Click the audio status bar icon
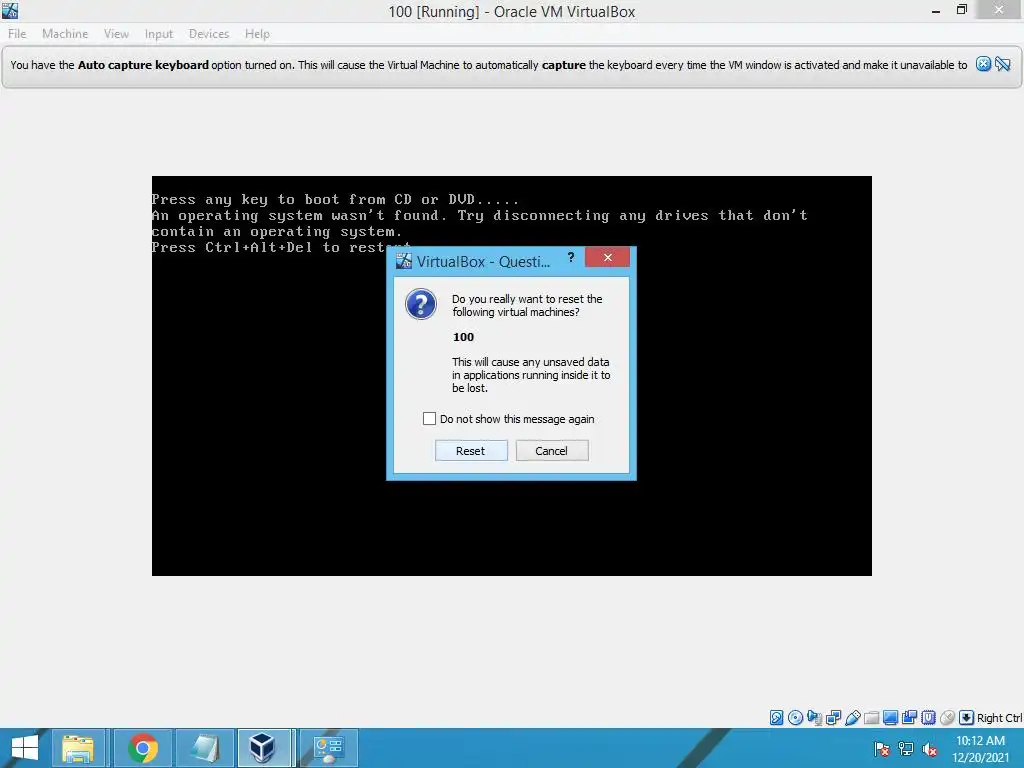The image size is (1024, 768). point(814,718)
